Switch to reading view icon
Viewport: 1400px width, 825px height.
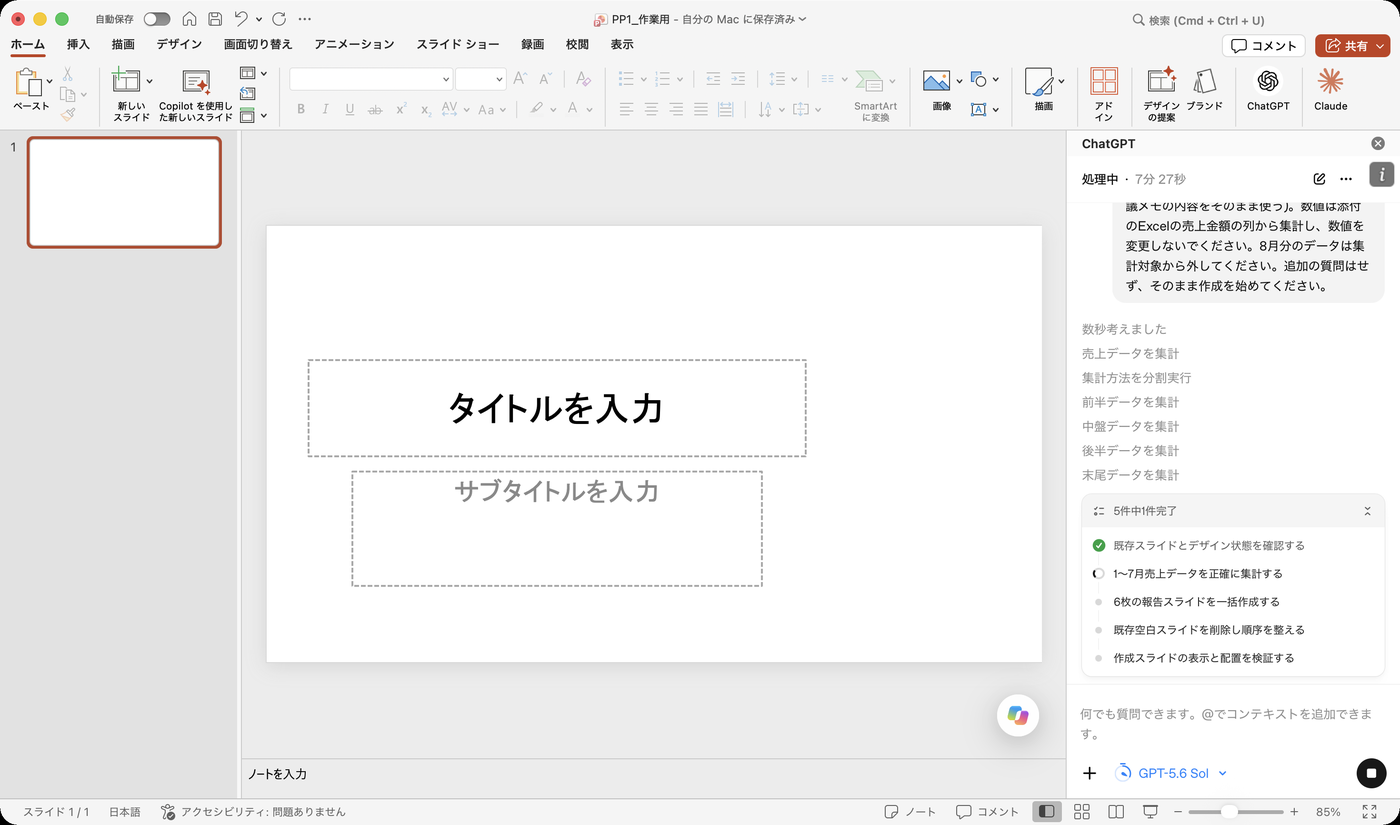pyautogui.click(x=1116, y=811)
